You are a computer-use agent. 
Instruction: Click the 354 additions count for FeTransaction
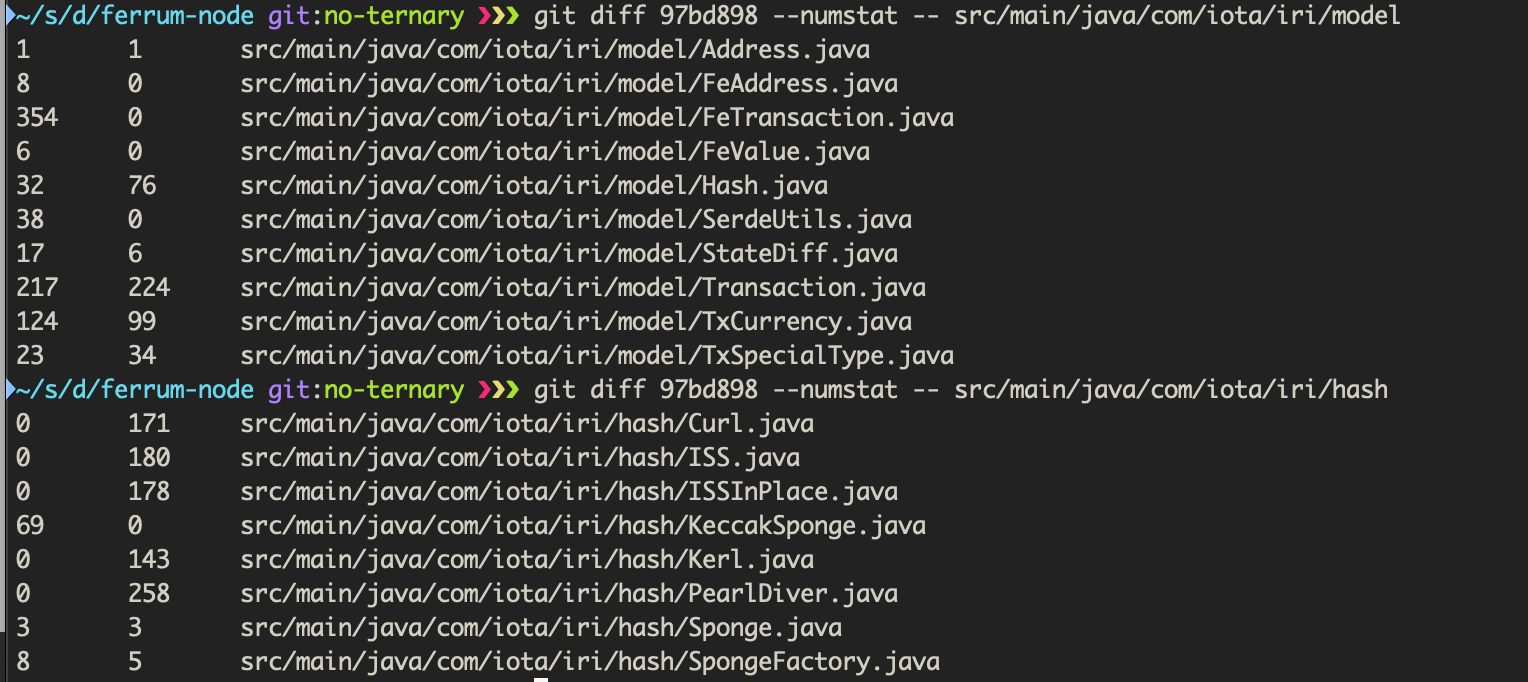click(37, 118)
